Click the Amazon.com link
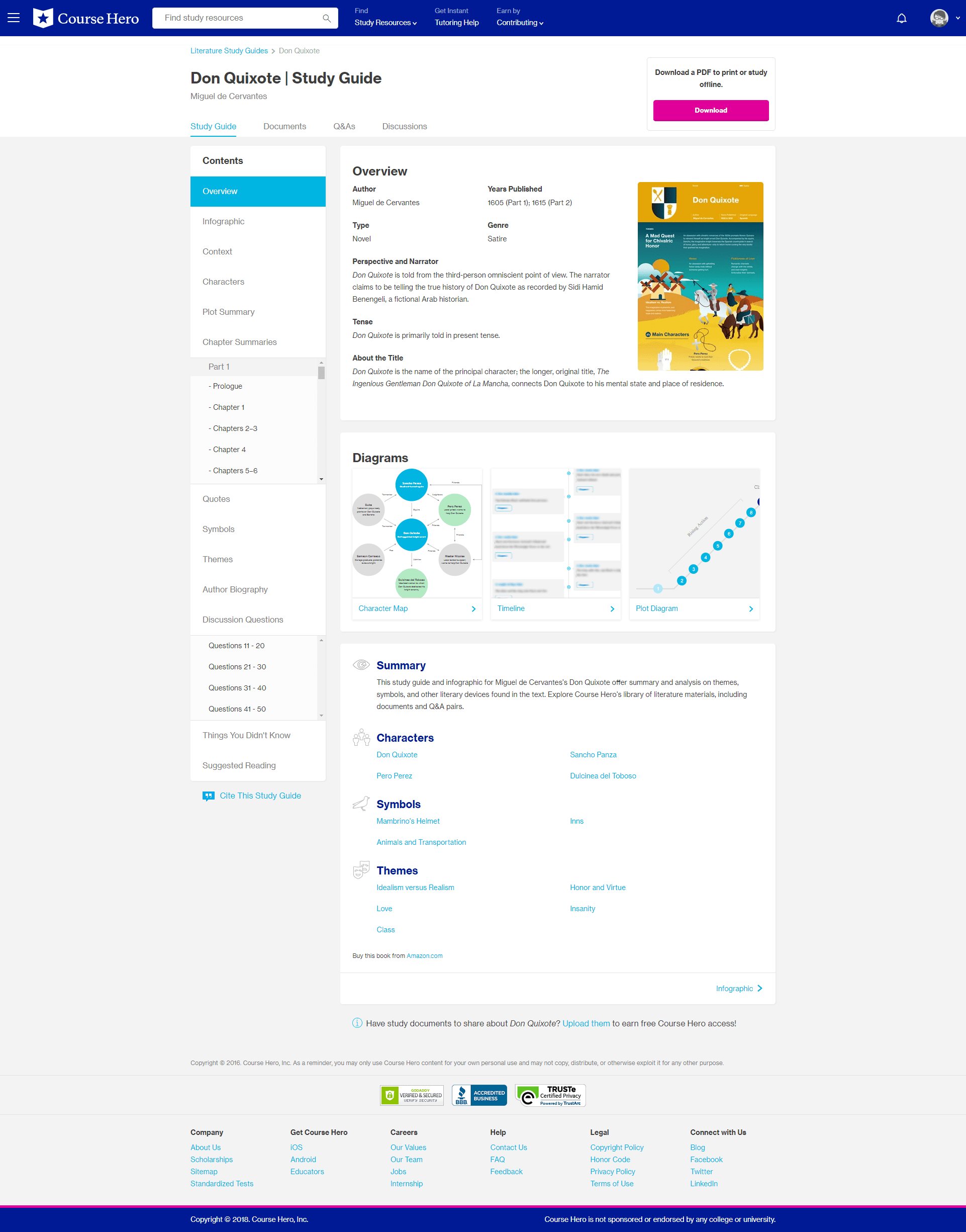 pyautogui.click(x=424, y=956)
